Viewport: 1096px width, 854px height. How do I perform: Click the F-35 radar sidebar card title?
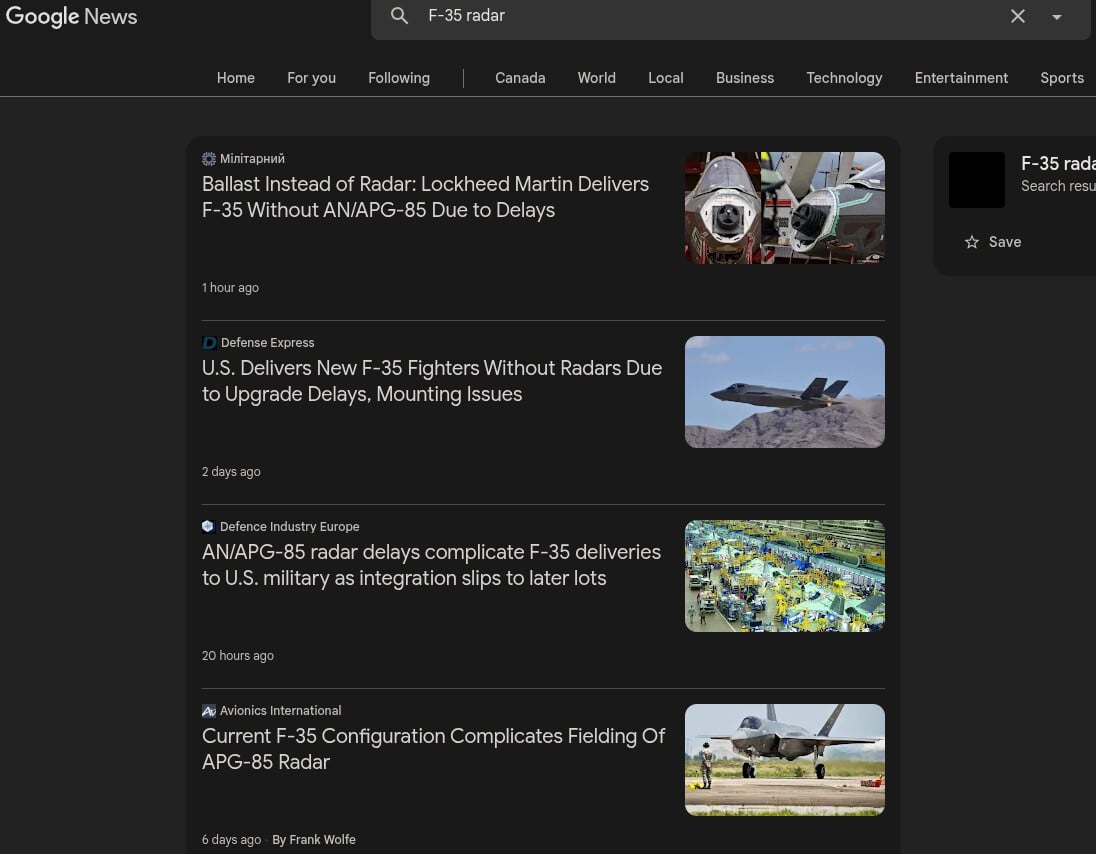tap(1058, 164)
